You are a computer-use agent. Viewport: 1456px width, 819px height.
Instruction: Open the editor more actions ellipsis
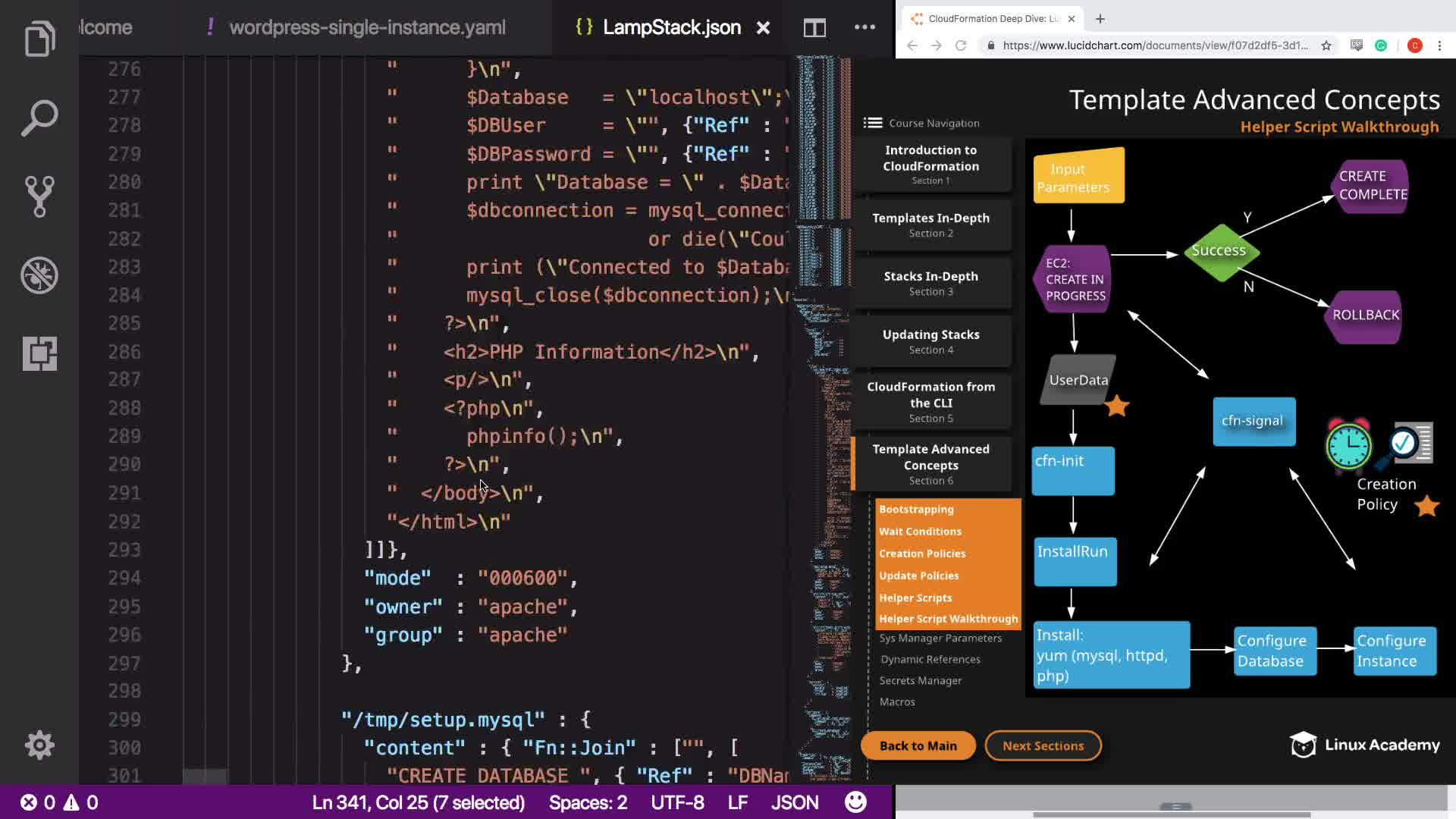pos(864,27)
